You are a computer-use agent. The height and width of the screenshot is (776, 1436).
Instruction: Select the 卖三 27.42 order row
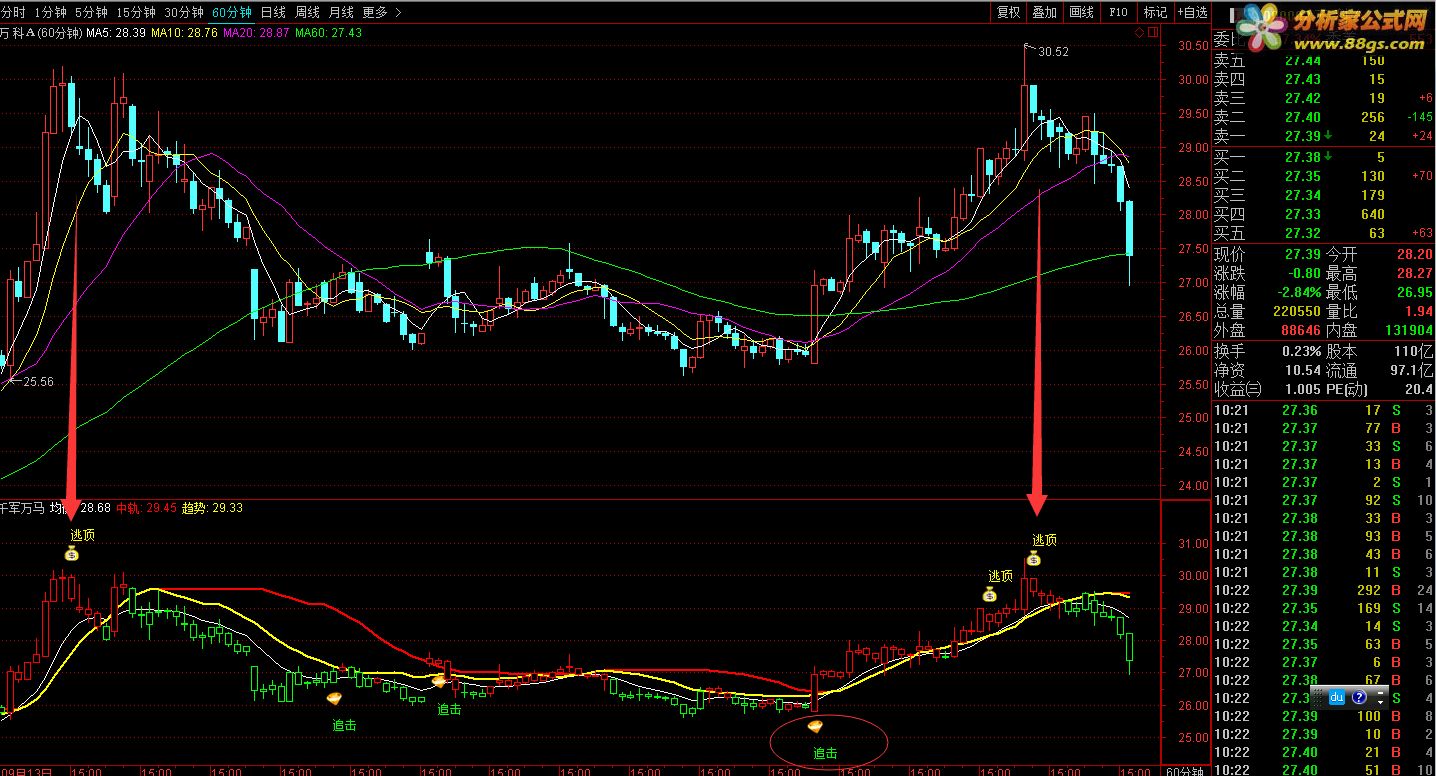(x=1324, y=98)
